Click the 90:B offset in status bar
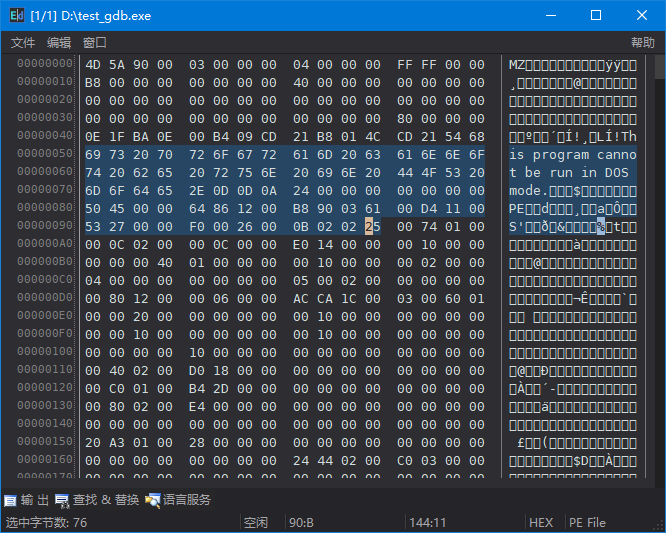Image resolution: width=666 pixels, height=533 pixels. [x=301, y=522]
